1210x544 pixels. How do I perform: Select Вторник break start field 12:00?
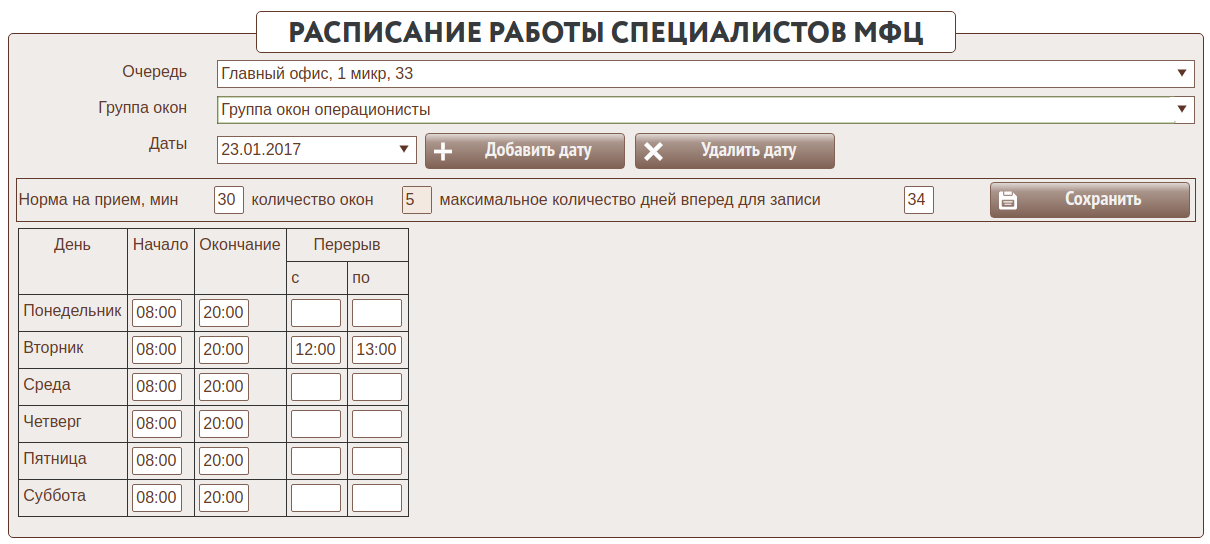(x=316, y=350)
